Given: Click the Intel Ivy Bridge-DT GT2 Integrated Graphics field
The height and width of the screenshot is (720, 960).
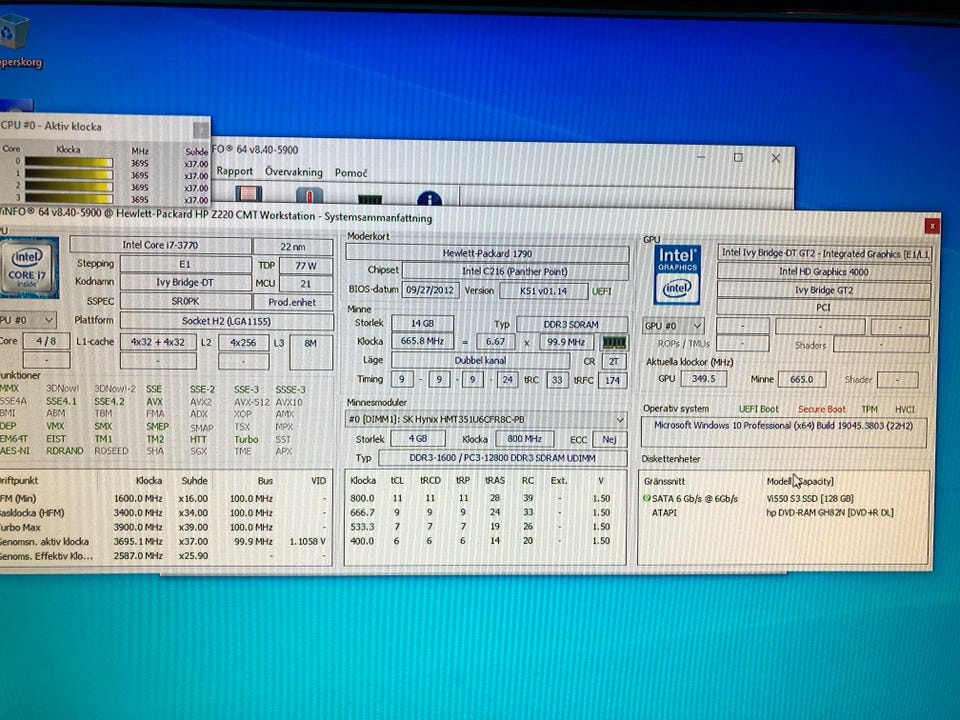Looking at the screenshot, I should click(x=825, y=253).
